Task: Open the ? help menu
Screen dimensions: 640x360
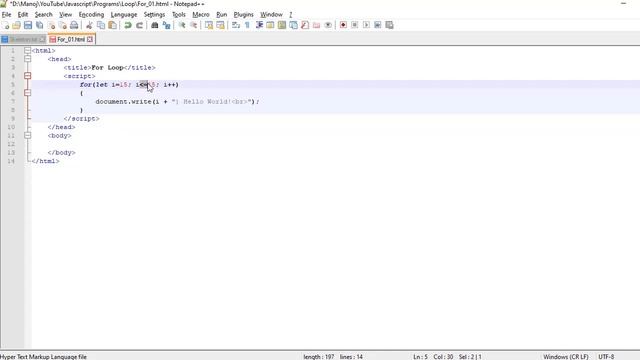Action: [291, 14]
